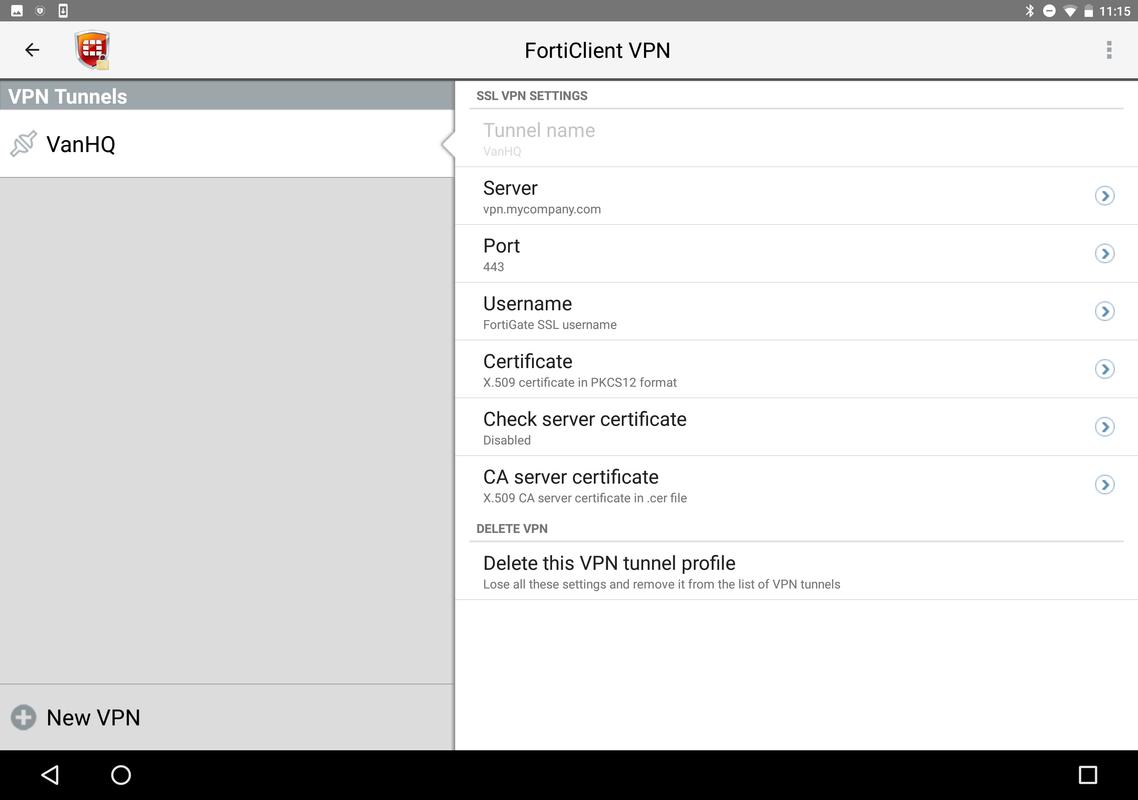This screenshot has width=1138, height=800.
Task: Click the FortiClient VPN title
Action: coord(597,50)
